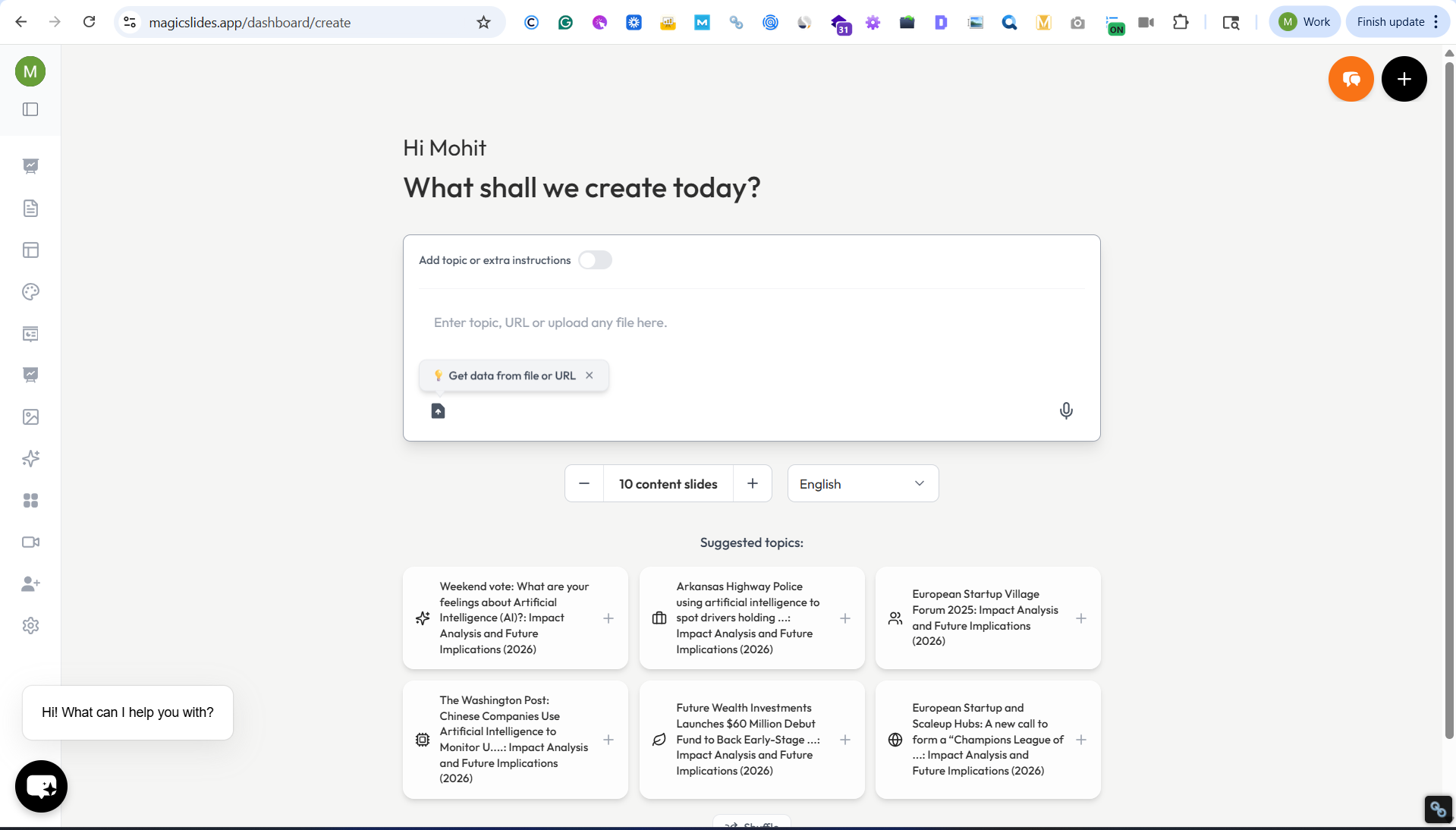This screenshot has height=830, width=1456.
Task: Enable the extra instructions toggle
Action: pyautogui.click(x=595, y=260)
